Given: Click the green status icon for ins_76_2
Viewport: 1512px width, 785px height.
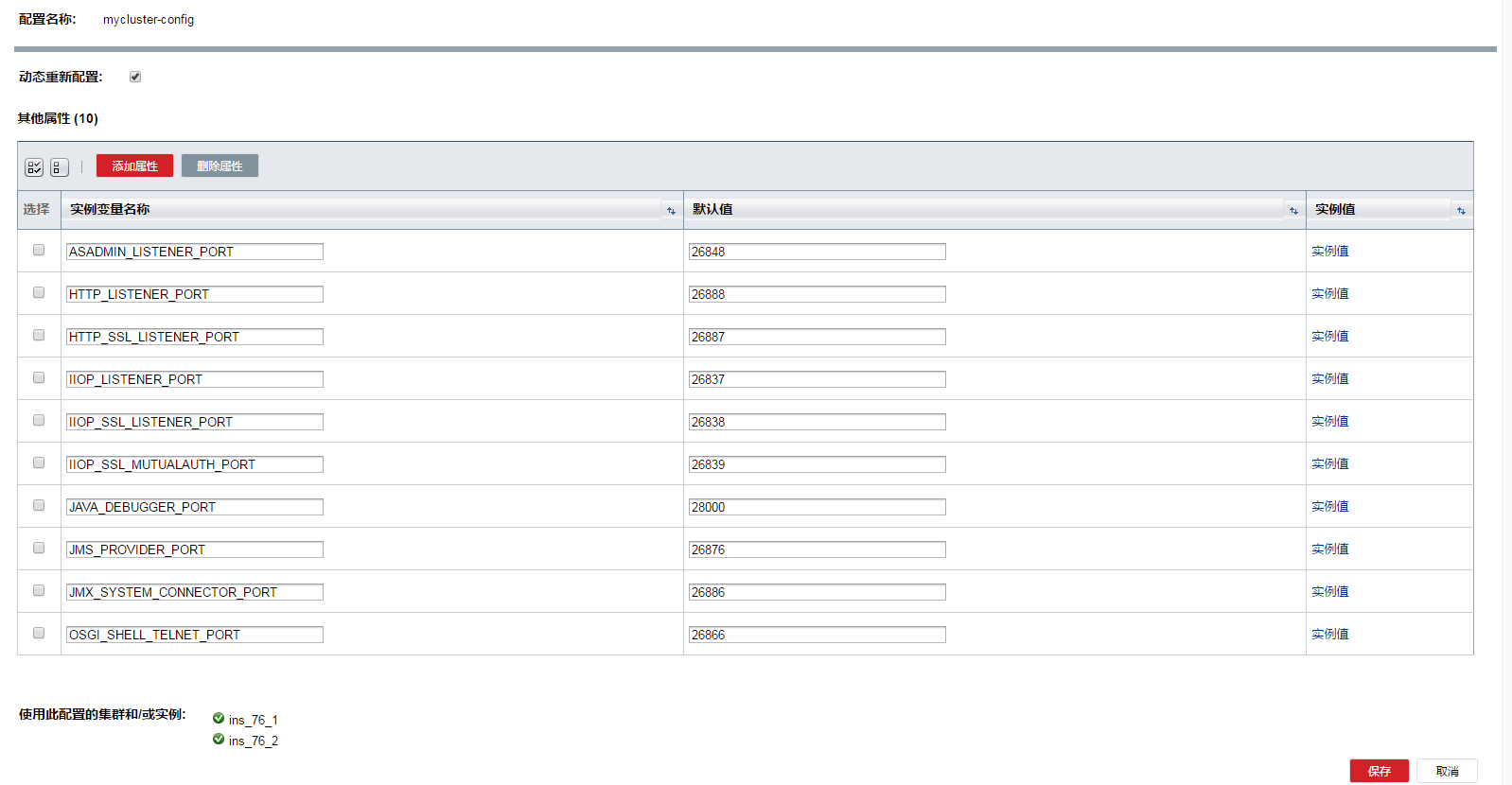Looking at the screenshot, I should coord(219,740).
